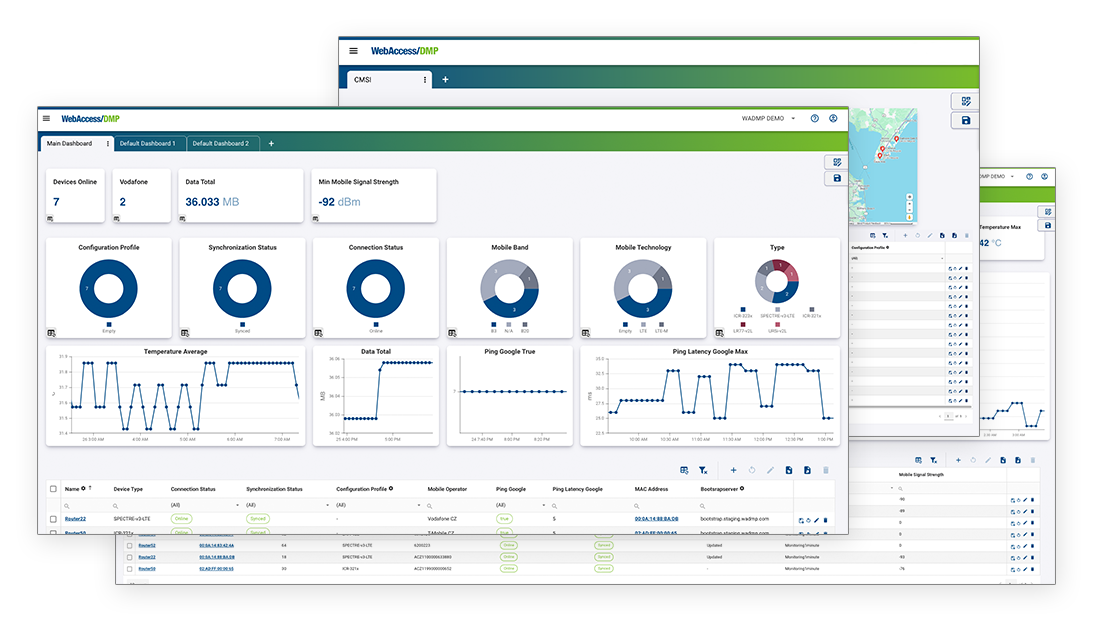Add a new dashboard tab after Default Dashboard 2

coord(271,143)
